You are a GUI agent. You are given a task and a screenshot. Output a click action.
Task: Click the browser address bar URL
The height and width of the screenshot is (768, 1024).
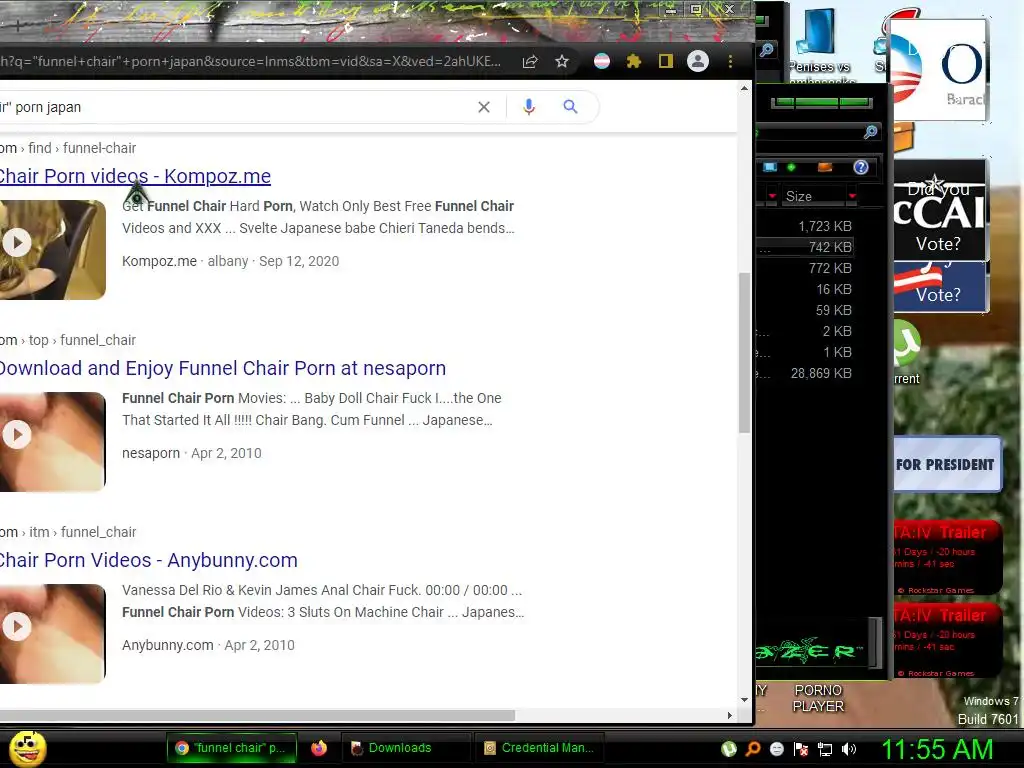pos(251,61)
